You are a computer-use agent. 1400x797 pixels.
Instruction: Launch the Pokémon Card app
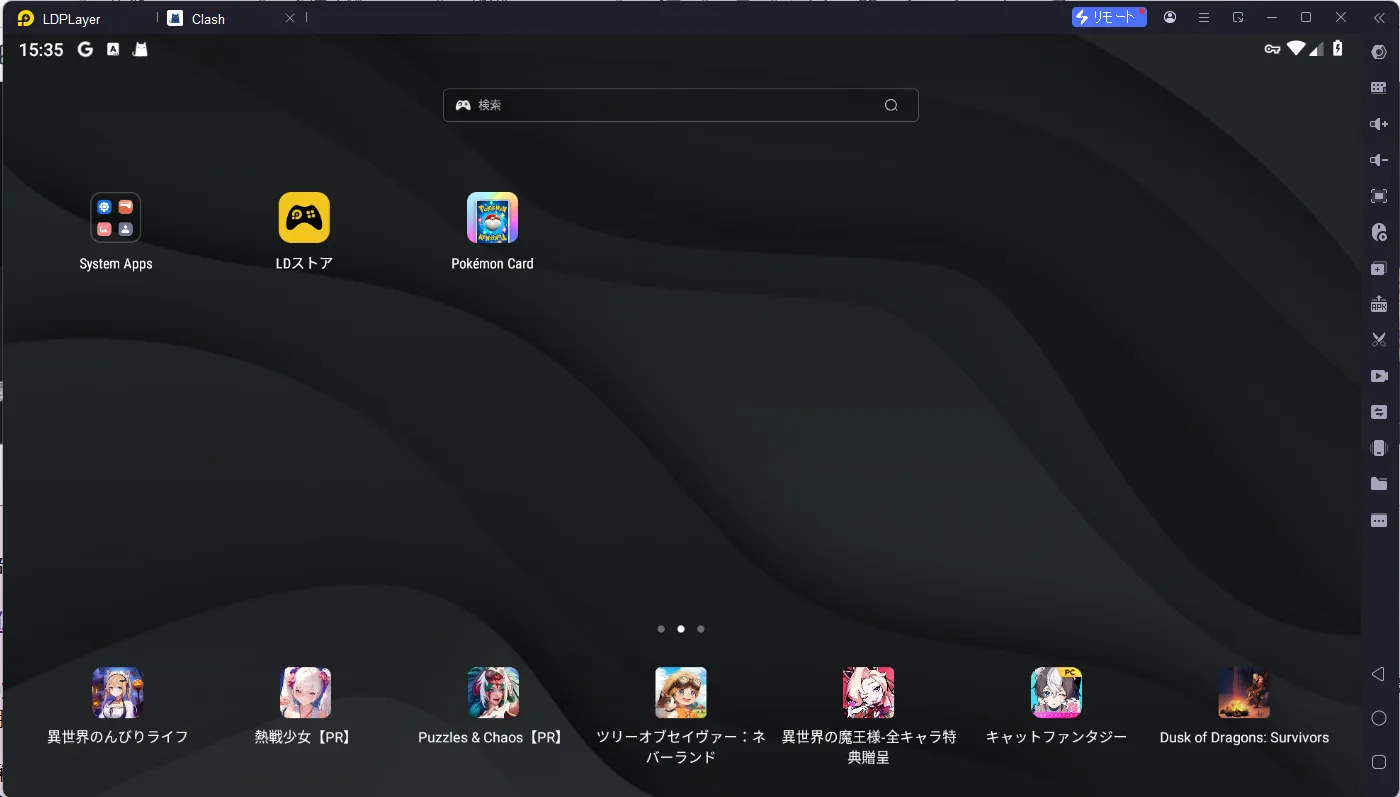492,218
